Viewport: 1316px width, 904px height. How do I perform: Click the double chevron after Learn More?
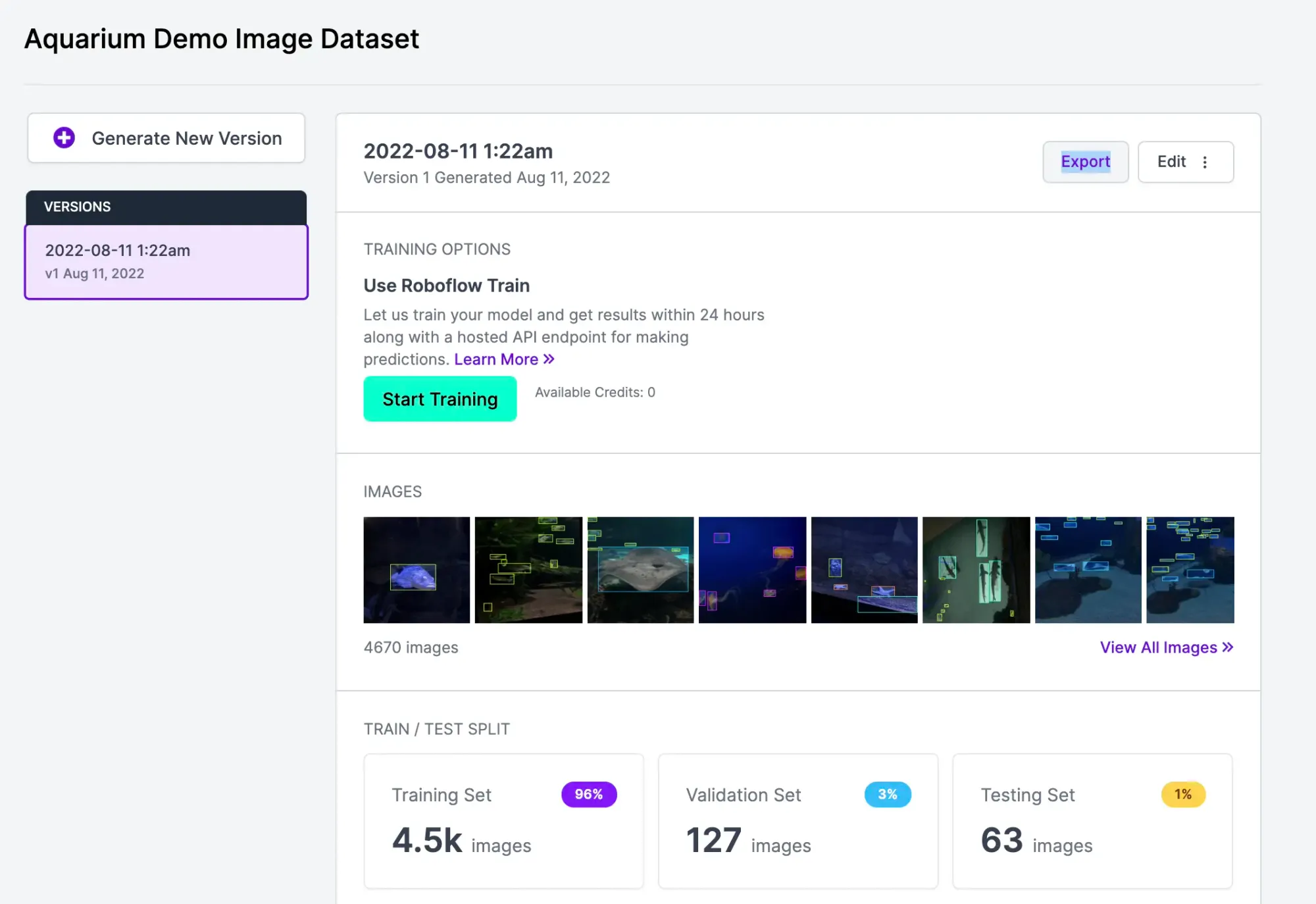549,359
